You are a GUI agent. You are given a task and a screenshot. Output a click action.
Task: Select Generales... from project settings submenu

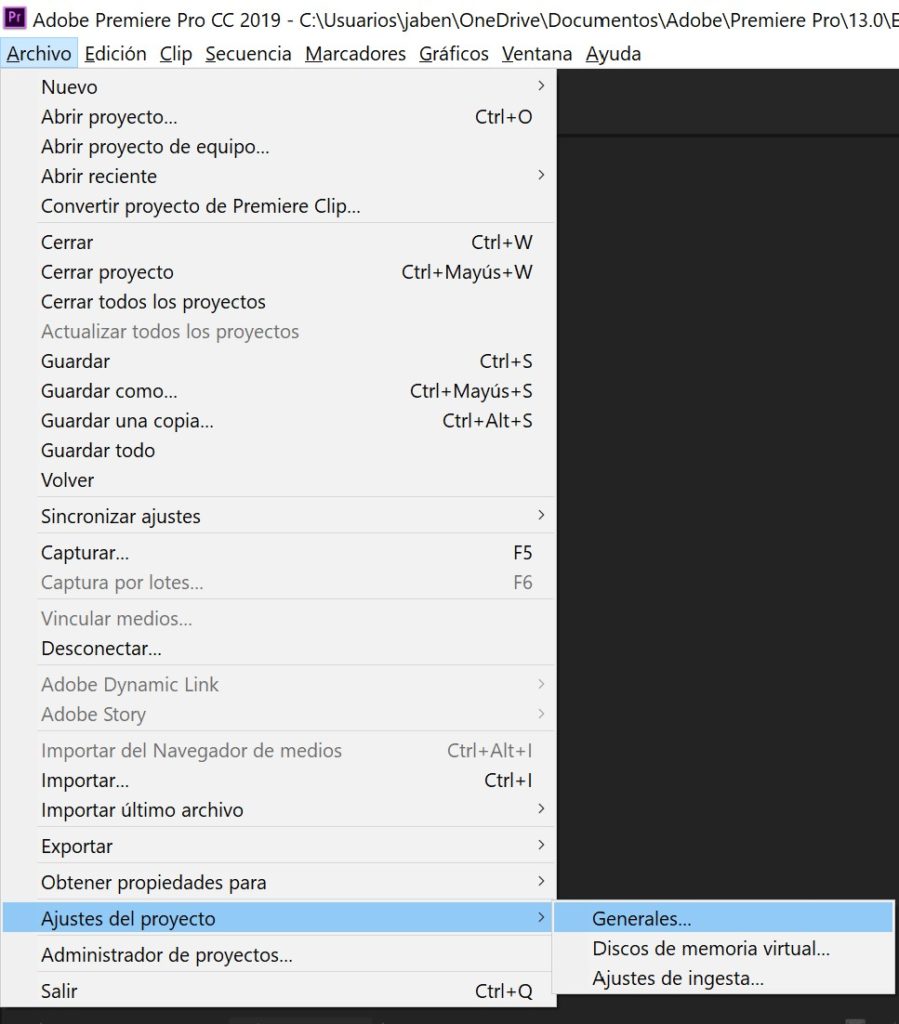pos(723,918)
